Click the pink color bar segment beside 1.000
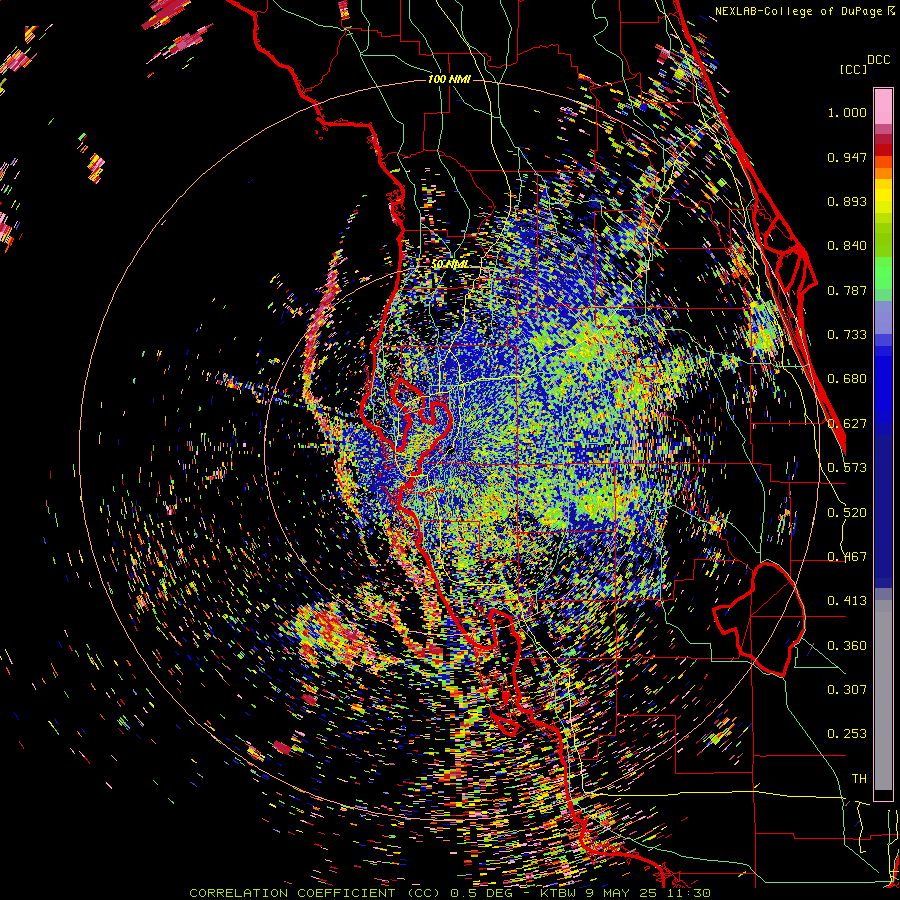 point(883,106)
